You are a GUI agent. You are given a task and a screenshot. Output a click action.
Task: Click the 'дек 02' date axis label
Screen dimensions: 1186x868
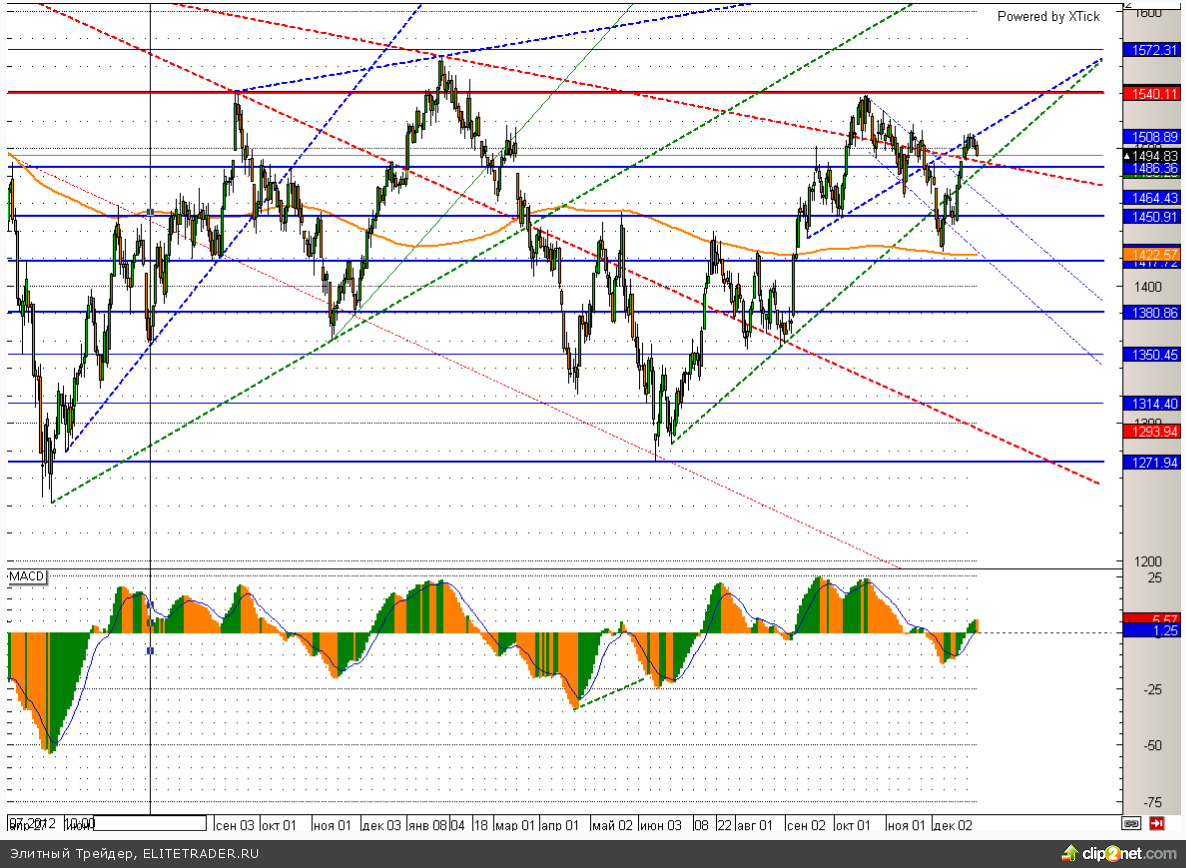click(x=953, y=825)
